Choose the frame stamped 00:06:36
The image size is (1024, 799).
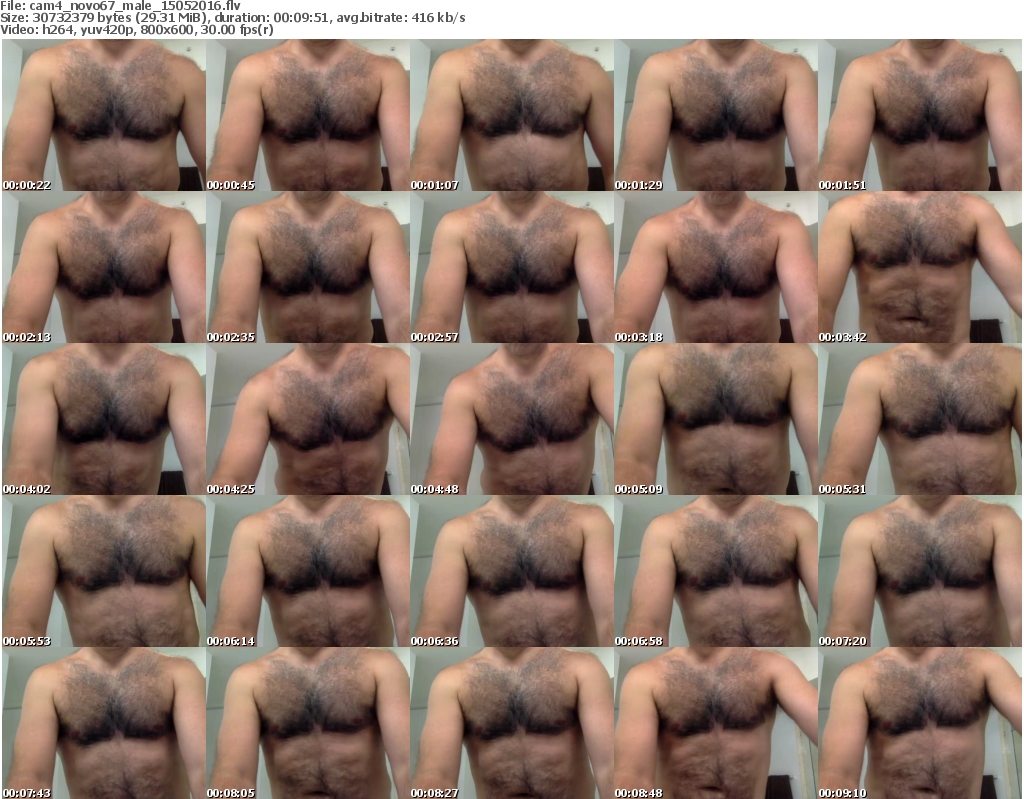pos(511,571)
